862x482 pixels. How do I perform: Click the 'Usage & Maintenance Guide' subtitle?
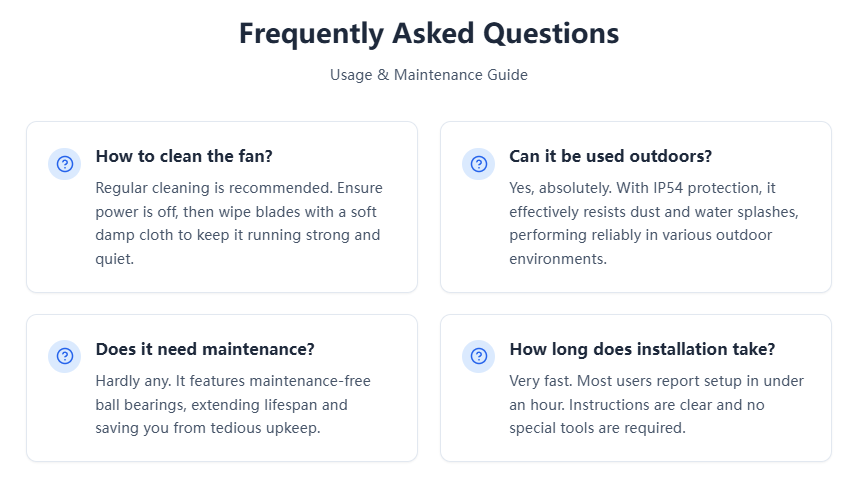429,75
